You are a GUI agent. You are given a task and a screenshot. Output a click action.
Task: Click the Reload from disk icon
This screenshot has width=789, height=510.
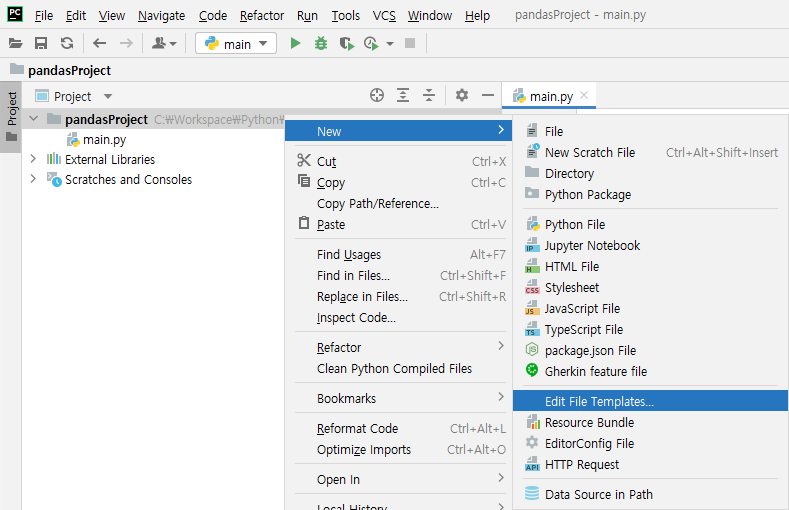click(x=67, y=44)
